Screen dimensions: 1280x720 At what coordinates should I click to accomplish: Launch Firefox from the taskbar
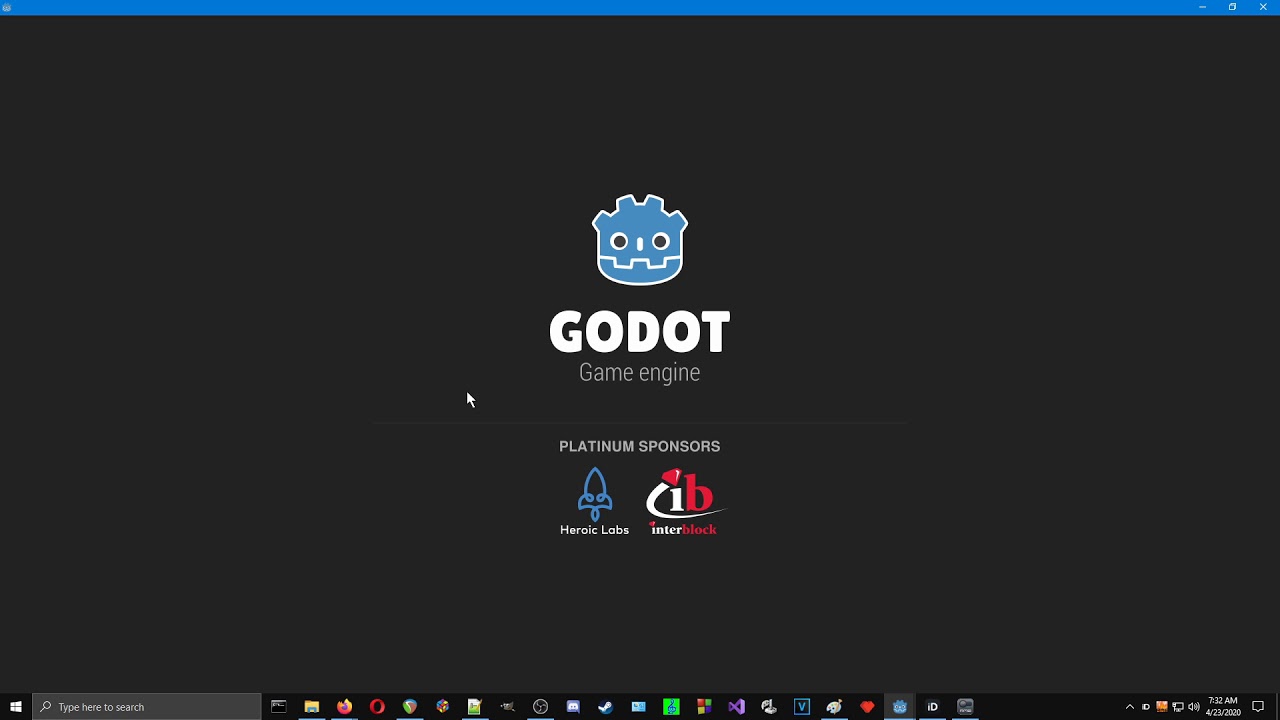coord(344,707)
